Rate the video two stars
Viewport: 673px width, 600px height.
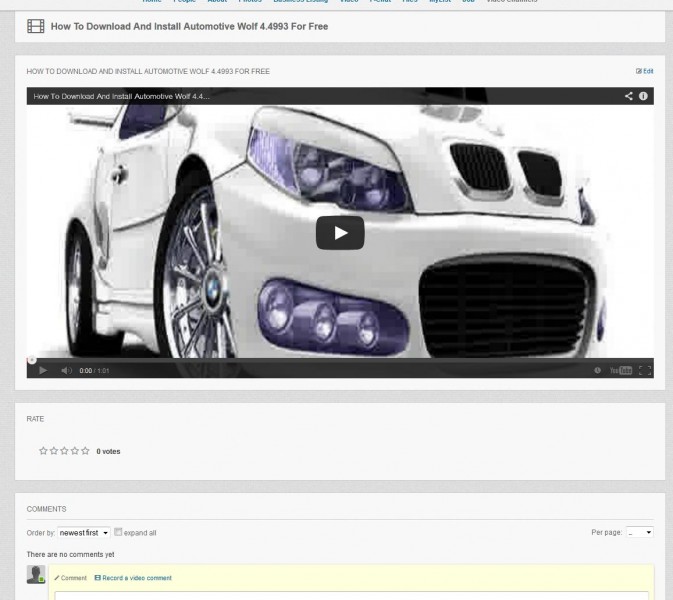pyautogui.click(x=54, y=451)
